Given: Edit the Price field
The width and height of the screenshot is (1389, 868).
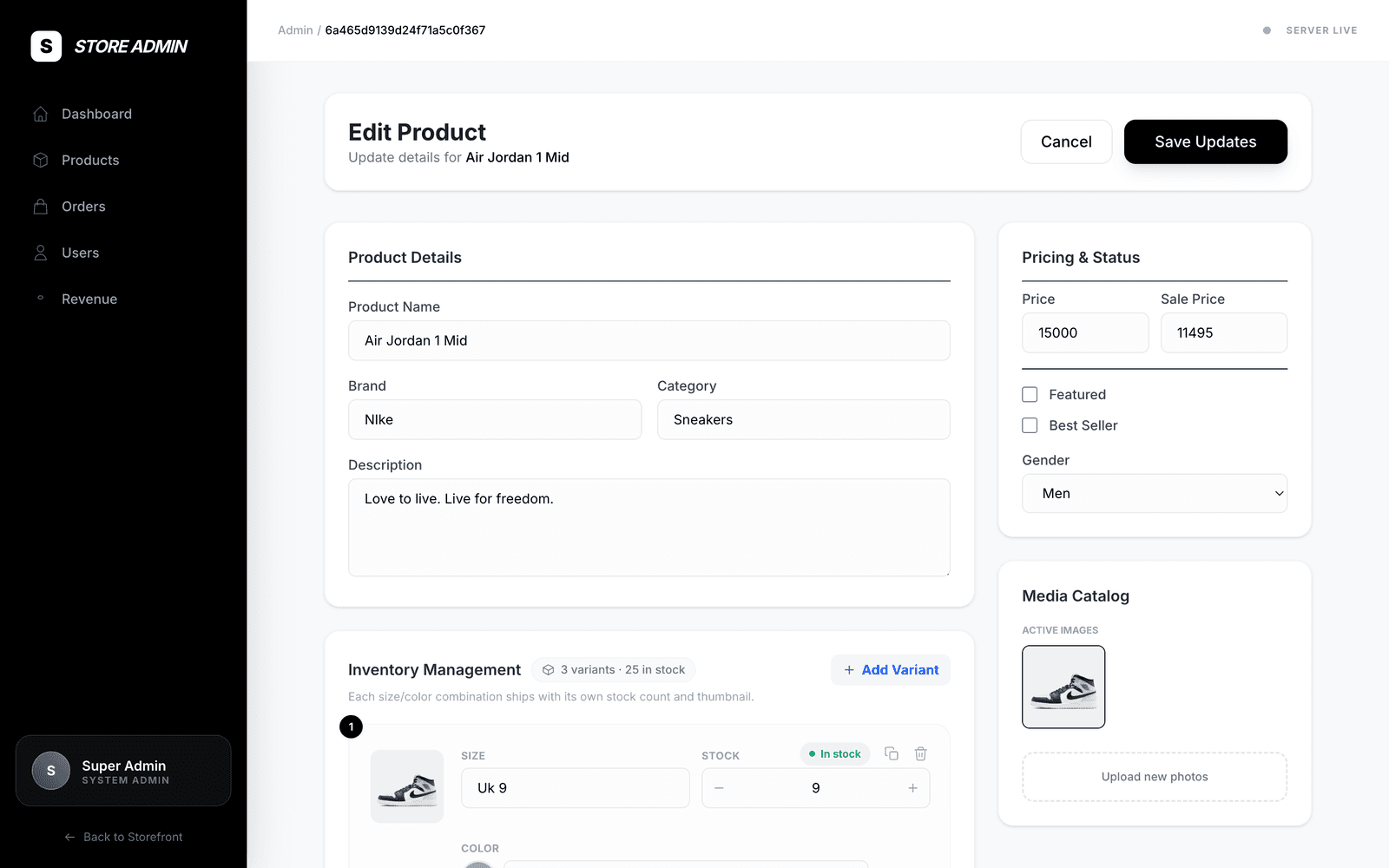Looking at the screenshot, I should [1085, 332].
